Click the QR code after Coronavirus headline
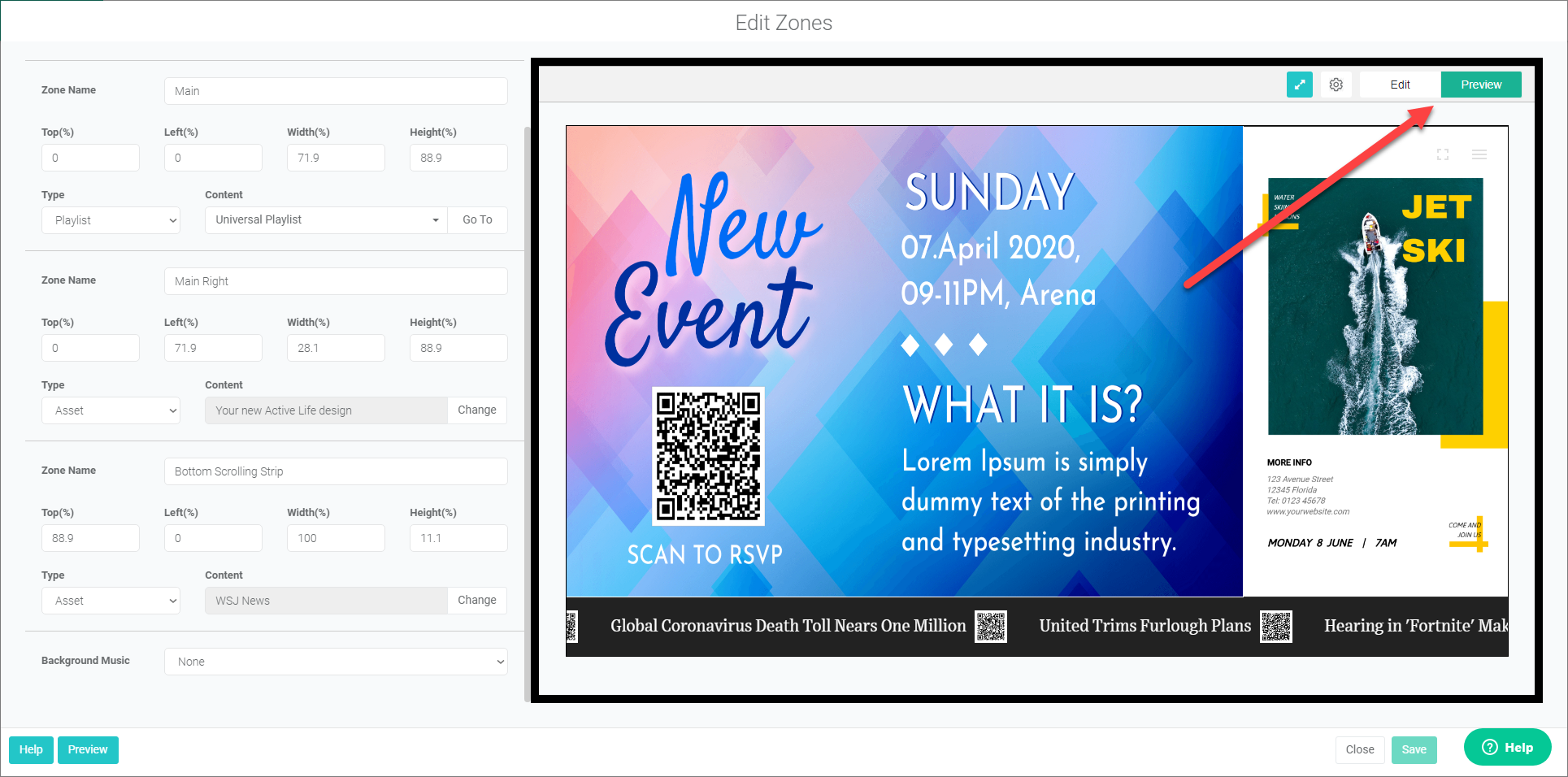The height and width of the screenshot is (777, 1568). point(991,627)
